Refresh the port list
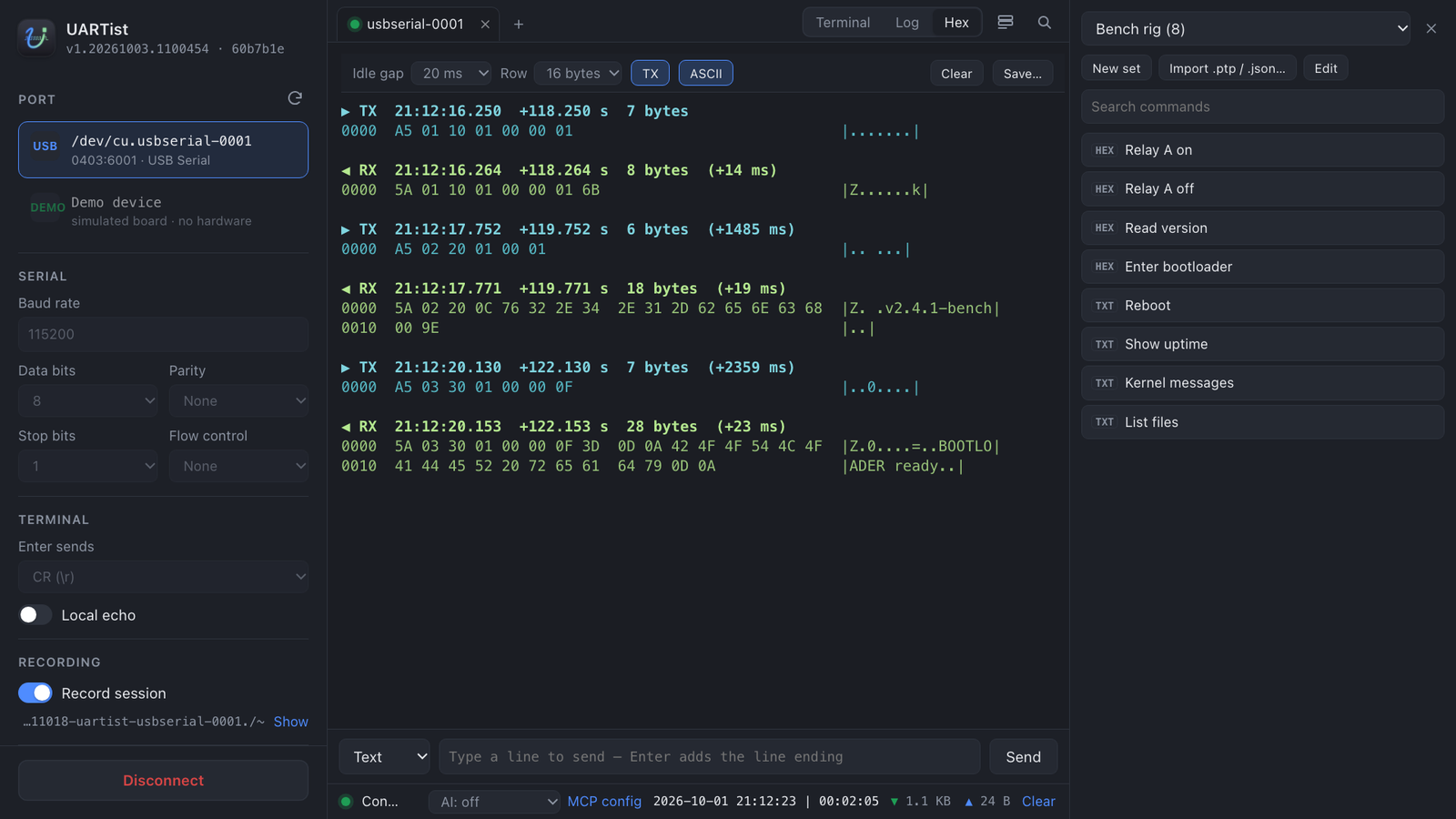The width and height of the screenshot is (1456, 819). point(295,98)
